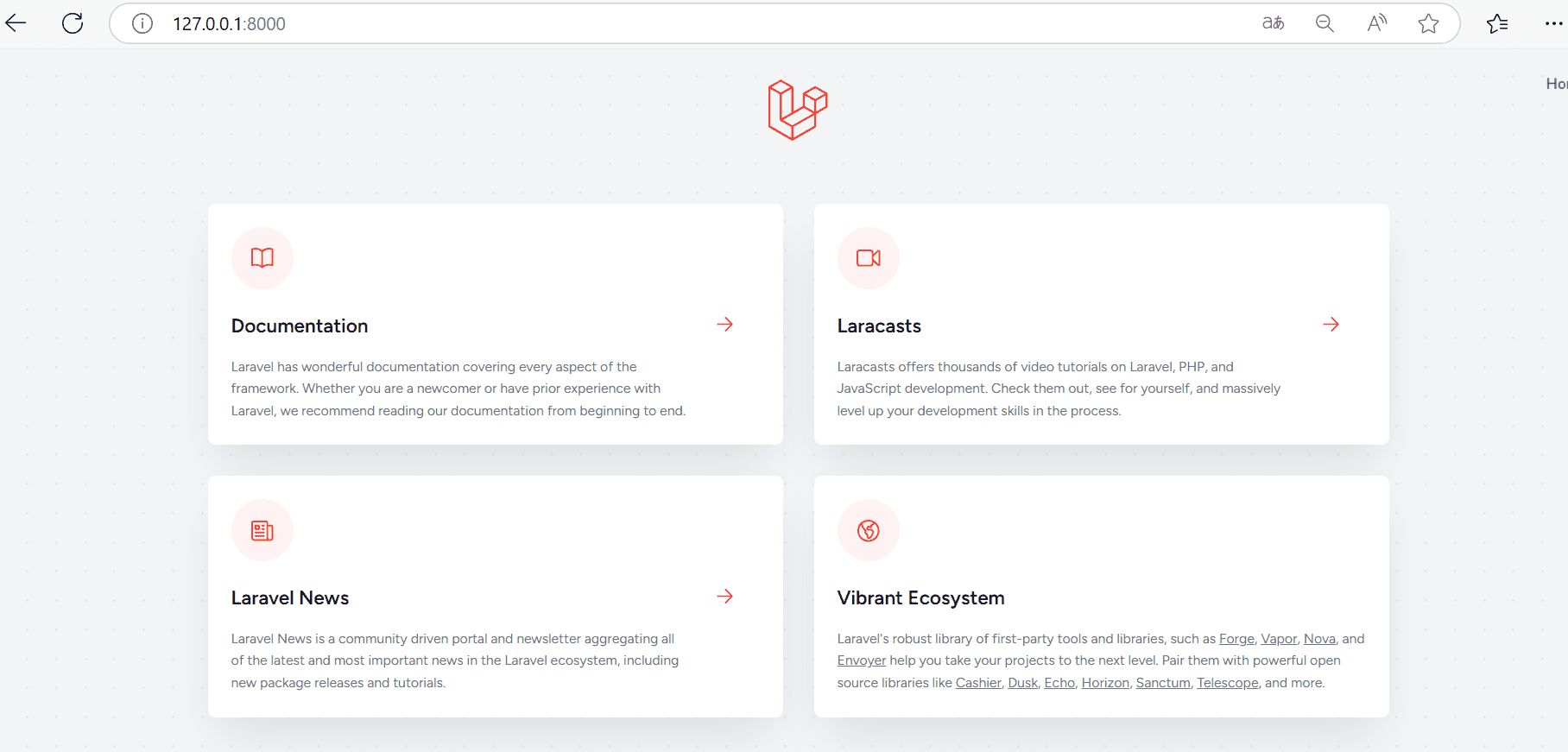Click the Laracasts video camera icon

(869, 258)
